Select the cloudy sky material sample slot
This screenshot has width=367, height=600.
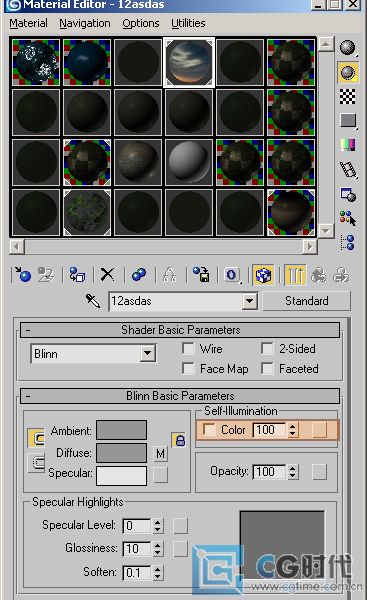click(x=189, y=62)
